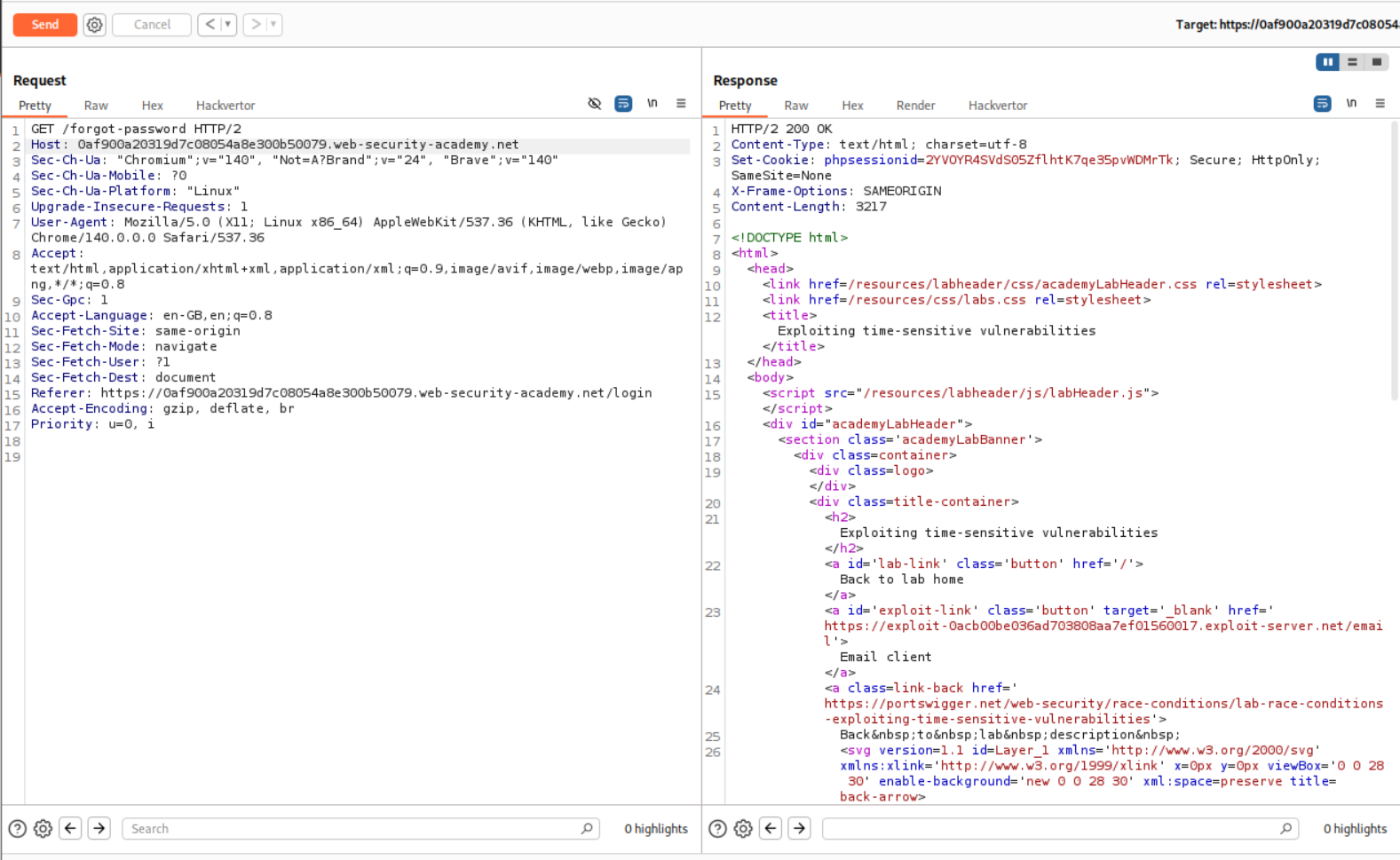The height and width of the screenshot is (860, 1400).
Task: Navigate to the previous request in history
Action: [x=210, y=25]
